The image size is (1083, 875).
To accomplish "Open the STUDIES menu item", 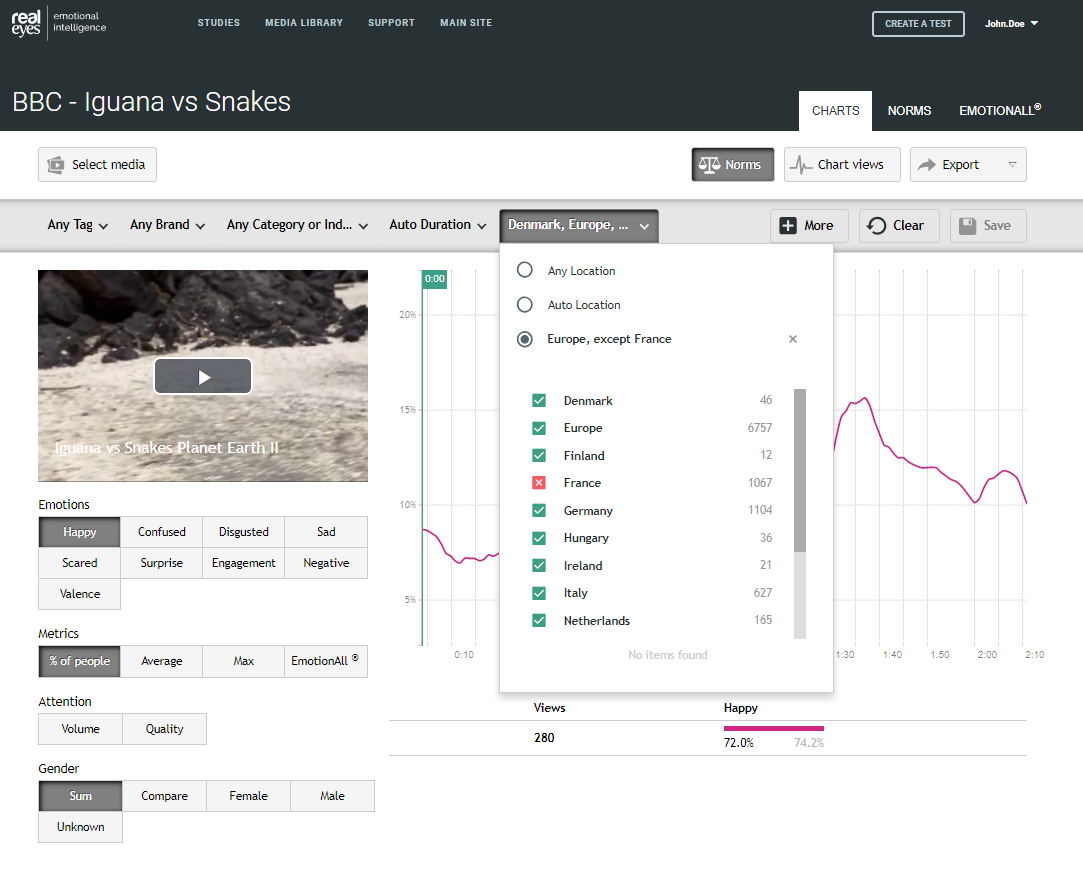I will click(219, 23).
